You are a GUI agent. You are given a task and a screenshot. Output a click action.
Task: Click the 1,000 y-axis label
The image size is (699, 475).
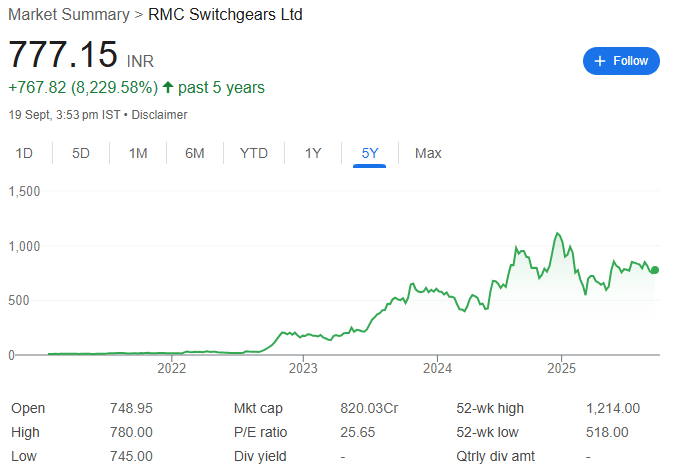point(25,246)
